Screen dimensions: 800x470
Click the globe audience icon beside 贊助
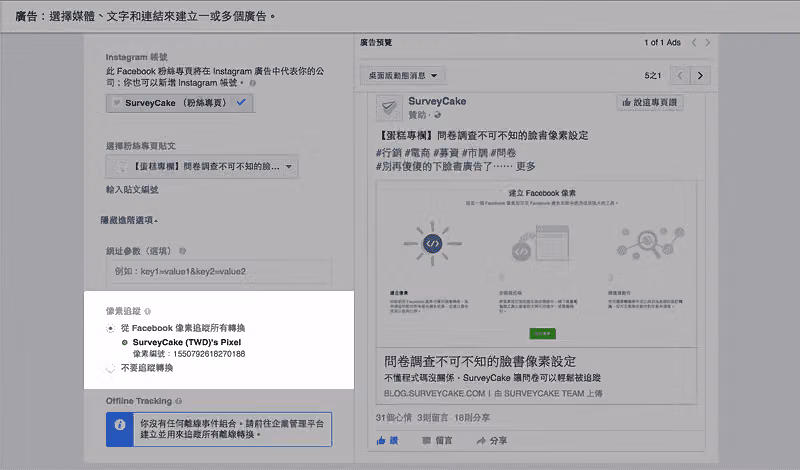point(437,115)
